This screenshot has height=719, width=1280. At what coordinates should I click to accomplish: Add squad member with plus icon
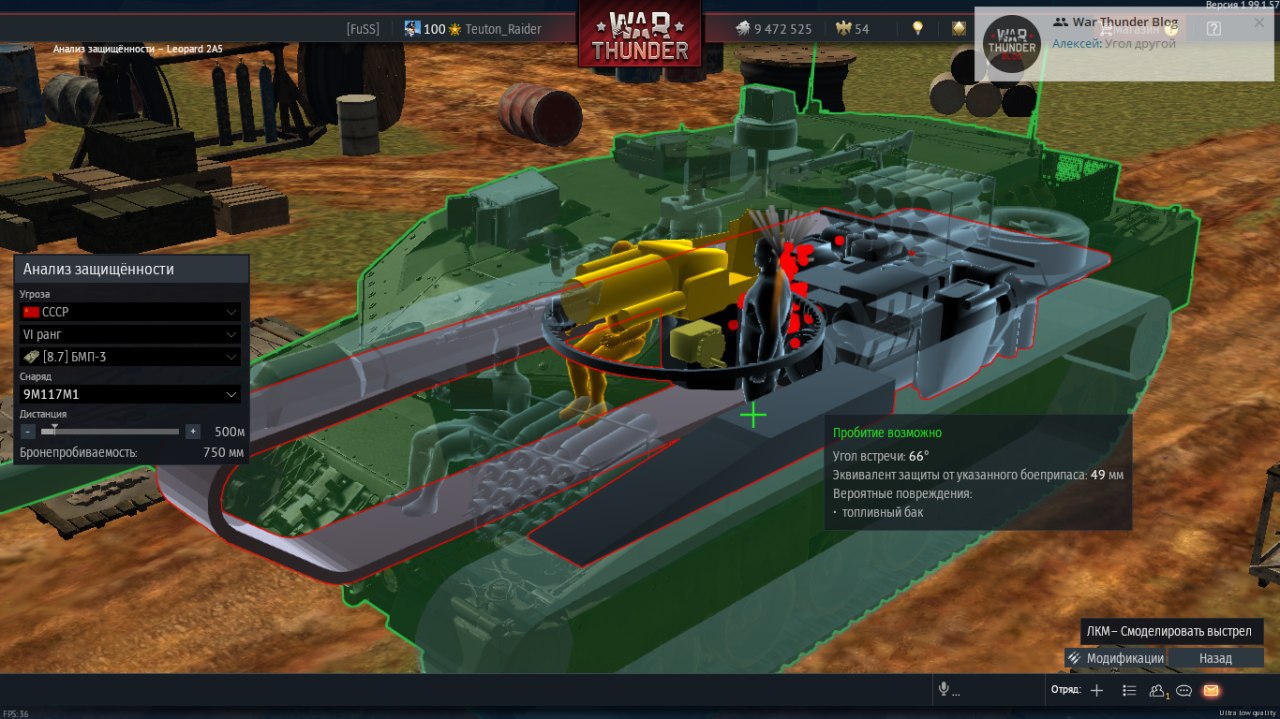coord(1097,690)
